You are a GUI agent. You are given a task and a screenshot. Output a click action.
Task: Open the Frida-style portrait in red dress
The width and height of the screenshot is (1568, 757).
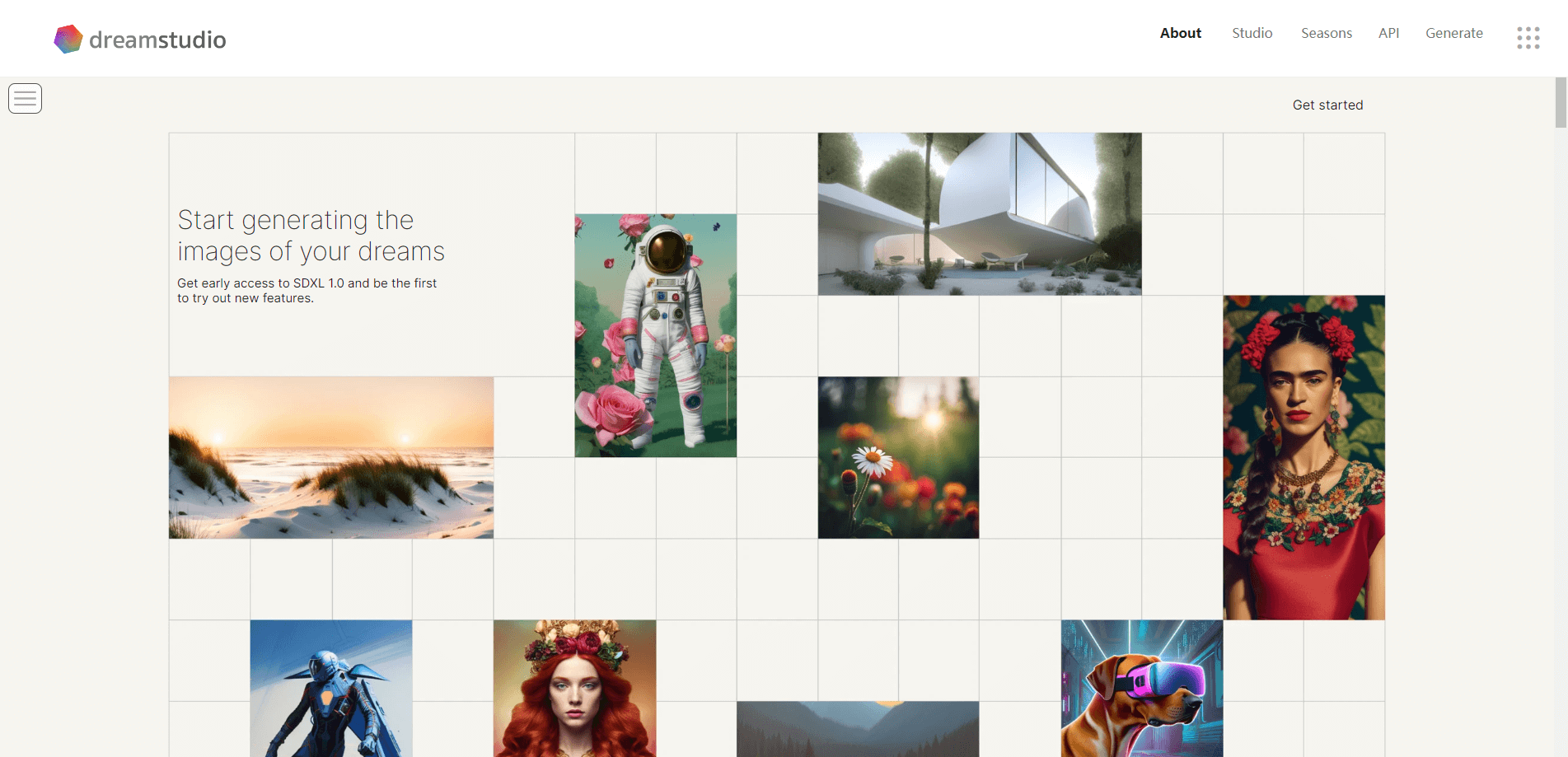pos(1304,458)
